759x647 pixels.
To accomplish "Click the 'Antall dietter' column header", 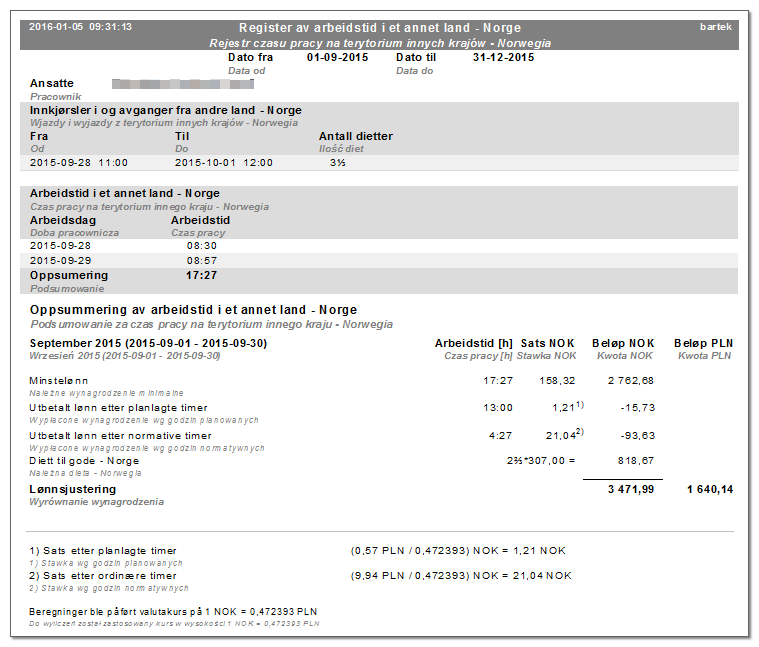I will pos(356,136).
